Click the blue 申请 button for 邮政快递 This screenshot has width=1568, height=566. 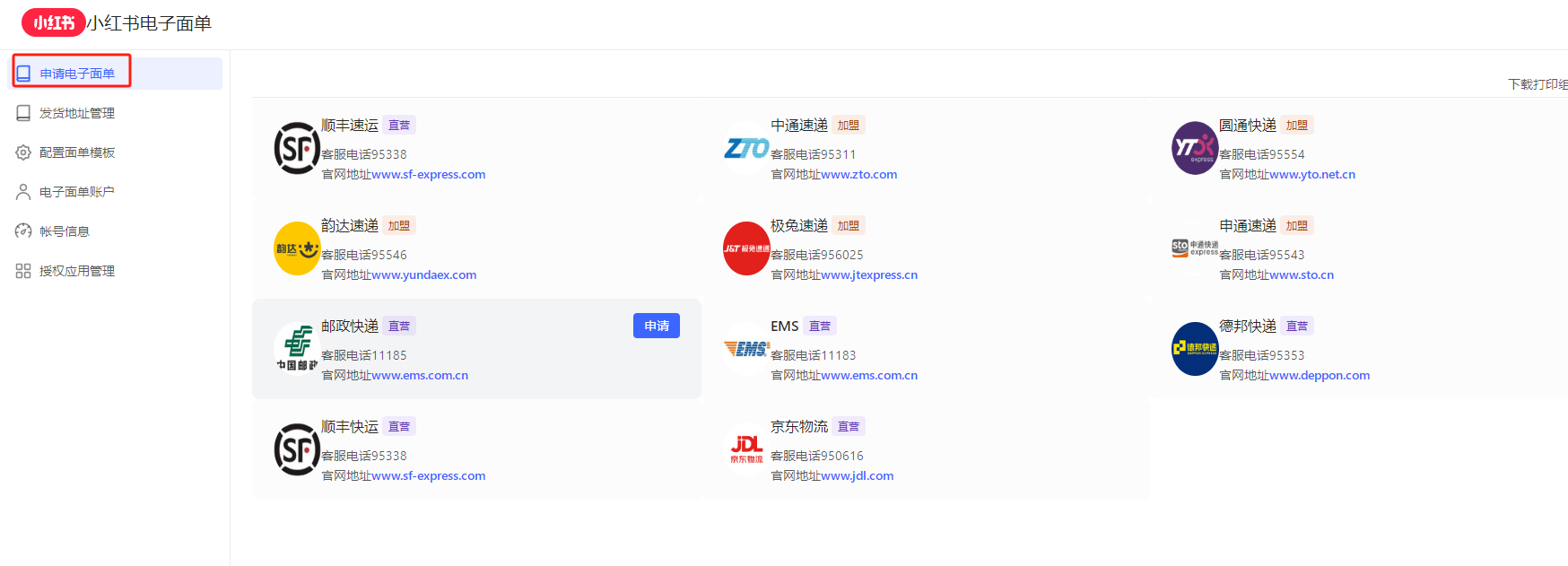(657, 326)
